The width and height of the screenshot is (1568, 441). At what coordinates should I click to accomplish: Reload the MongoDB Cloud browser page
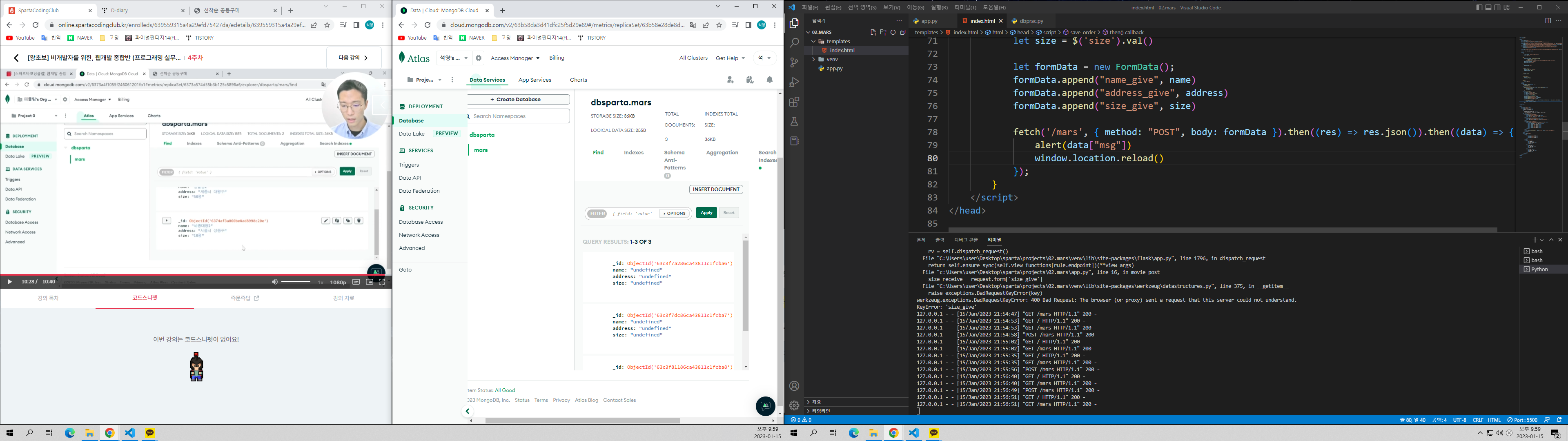click(427, 25)
